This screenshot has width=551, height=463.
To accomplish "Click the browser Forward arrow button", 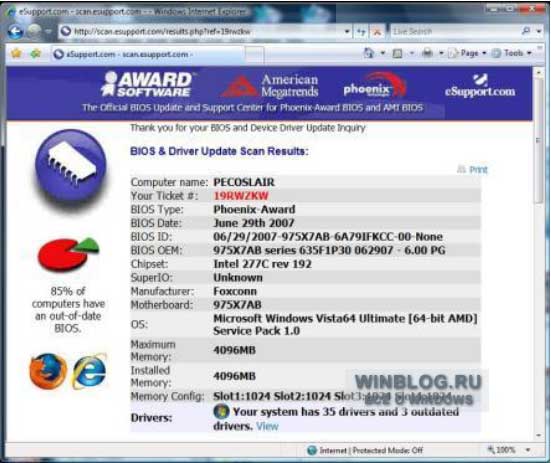I will point(34,32).
